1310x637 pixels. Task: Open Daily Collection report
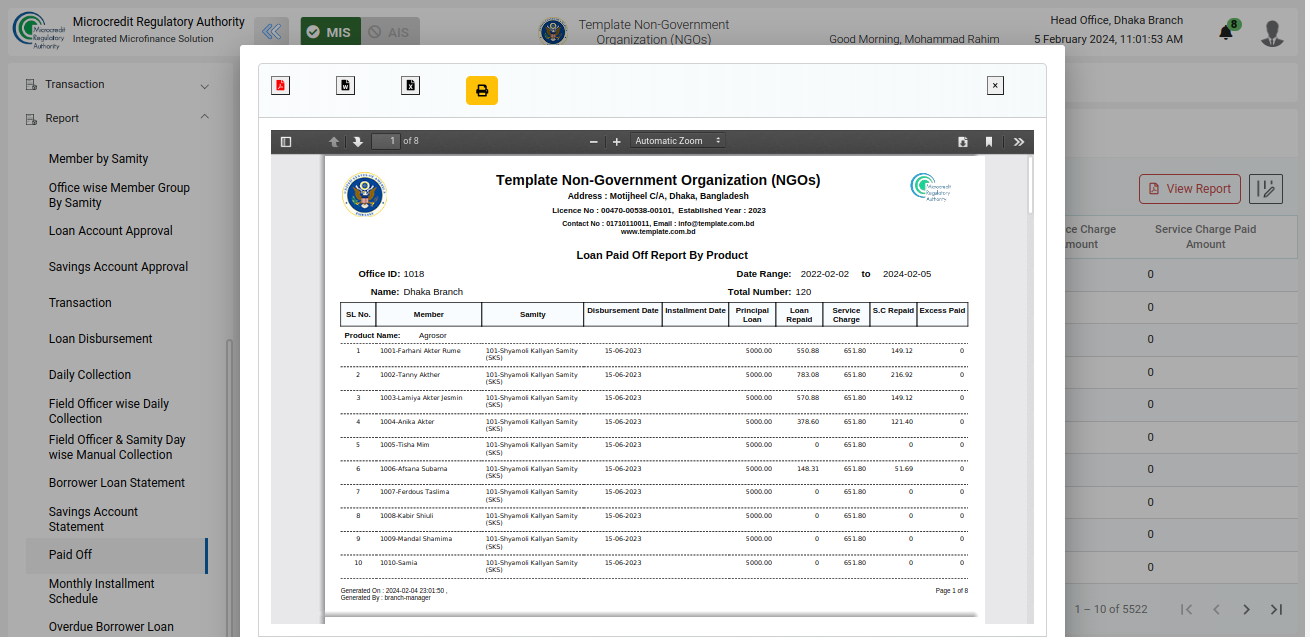[x=90, y=375]
